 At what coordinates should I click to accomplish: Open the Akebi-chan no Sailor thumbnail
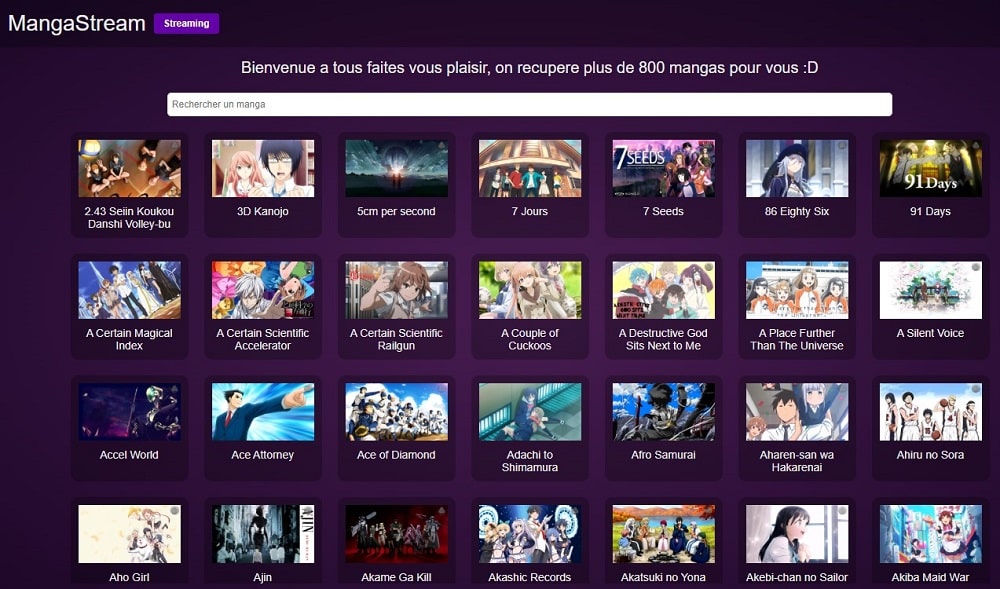[x=797, y=534]
